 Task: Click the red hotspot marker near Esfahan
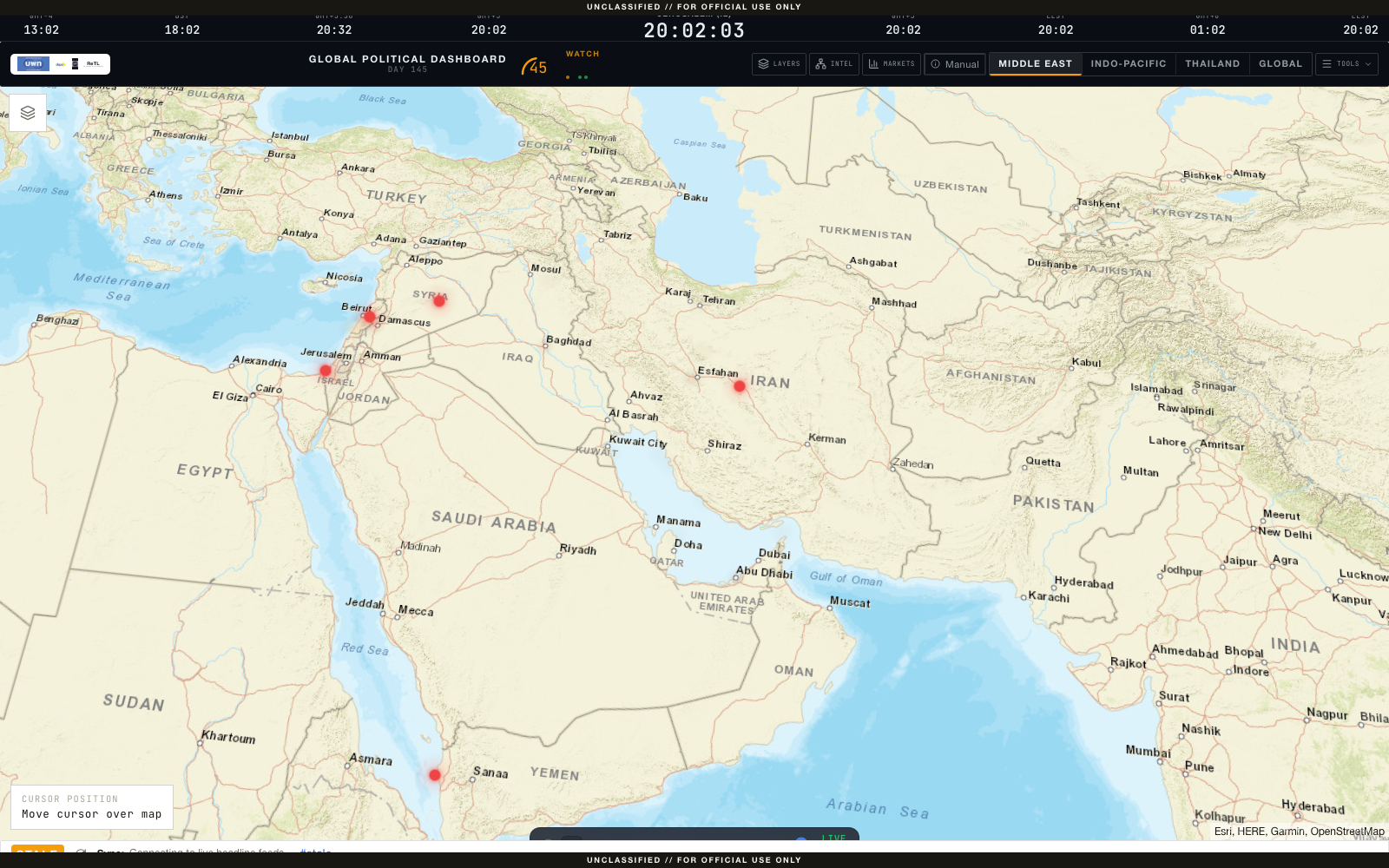click(740, 386)
